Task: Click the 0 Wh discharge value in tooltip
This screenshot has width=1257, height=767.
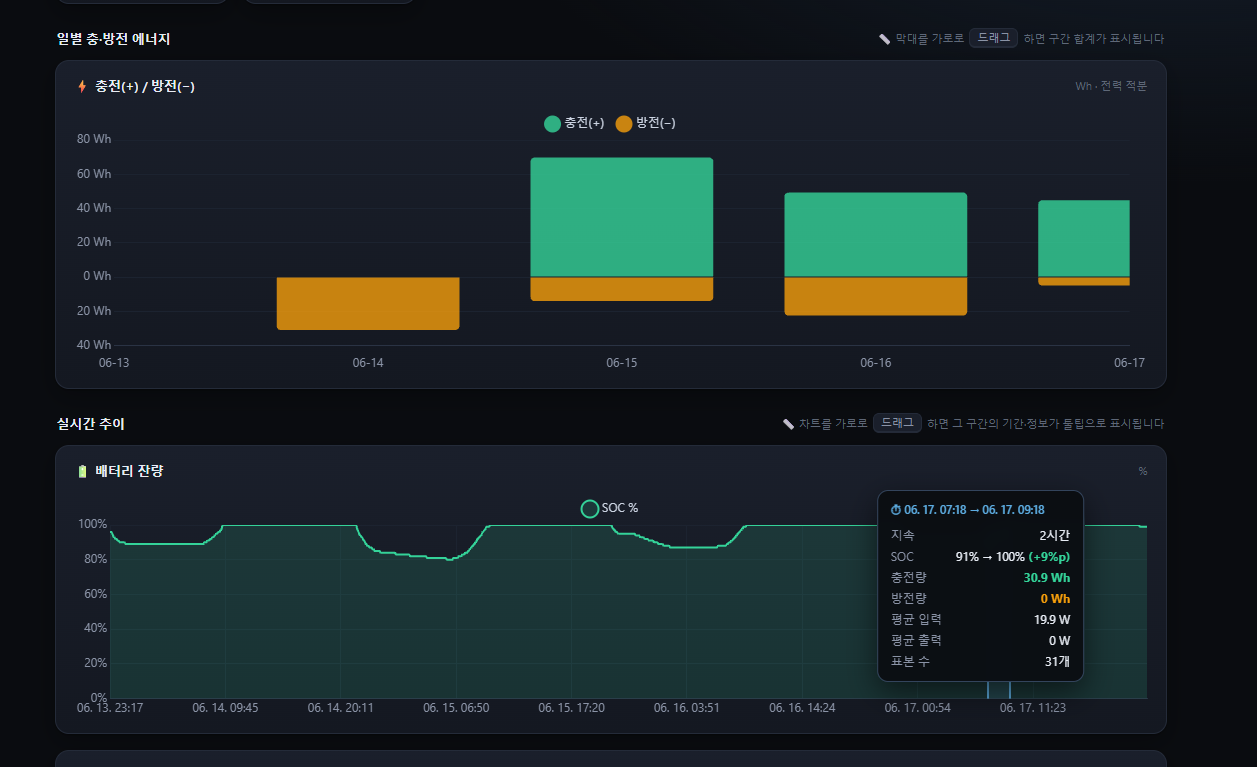Action: 1056,599
